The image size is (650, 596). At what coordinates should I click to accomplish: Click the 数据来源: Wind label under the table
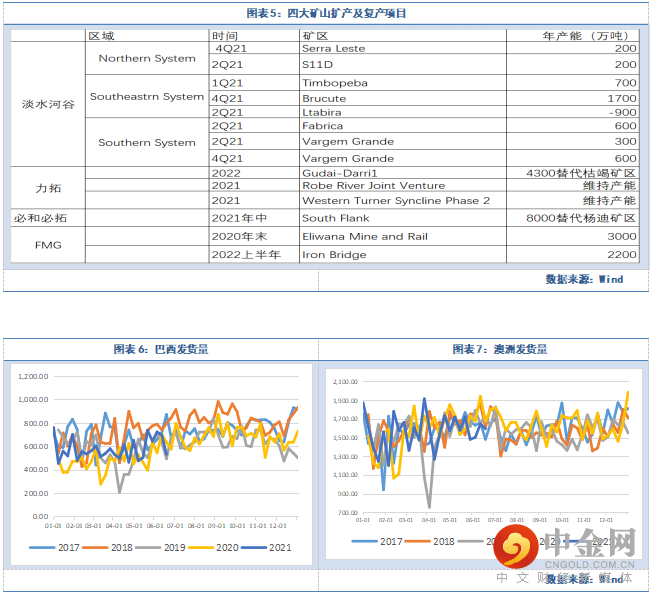point(584,279)
